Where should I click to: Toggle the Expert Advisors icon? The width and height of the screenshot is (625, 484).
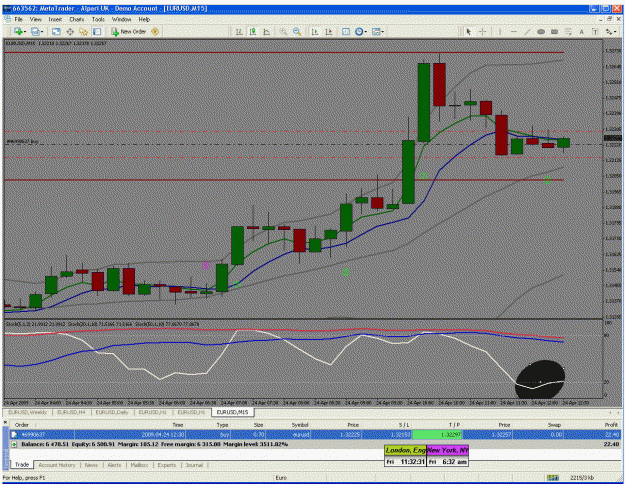click(155, 31)
